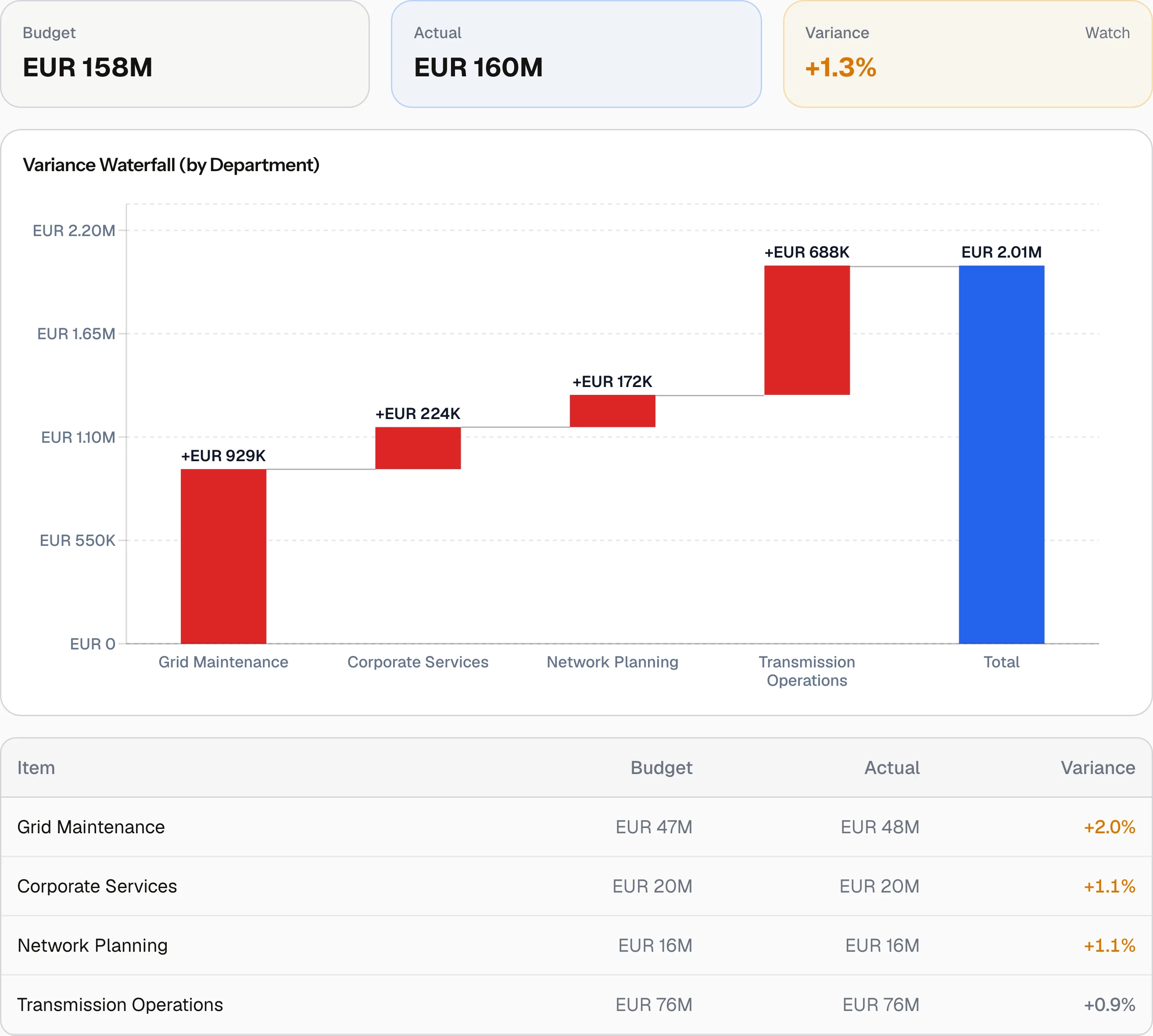Click the red Network Planning waterfall bar
The height and width of the screenshot is (1036, 1153).
613,411
